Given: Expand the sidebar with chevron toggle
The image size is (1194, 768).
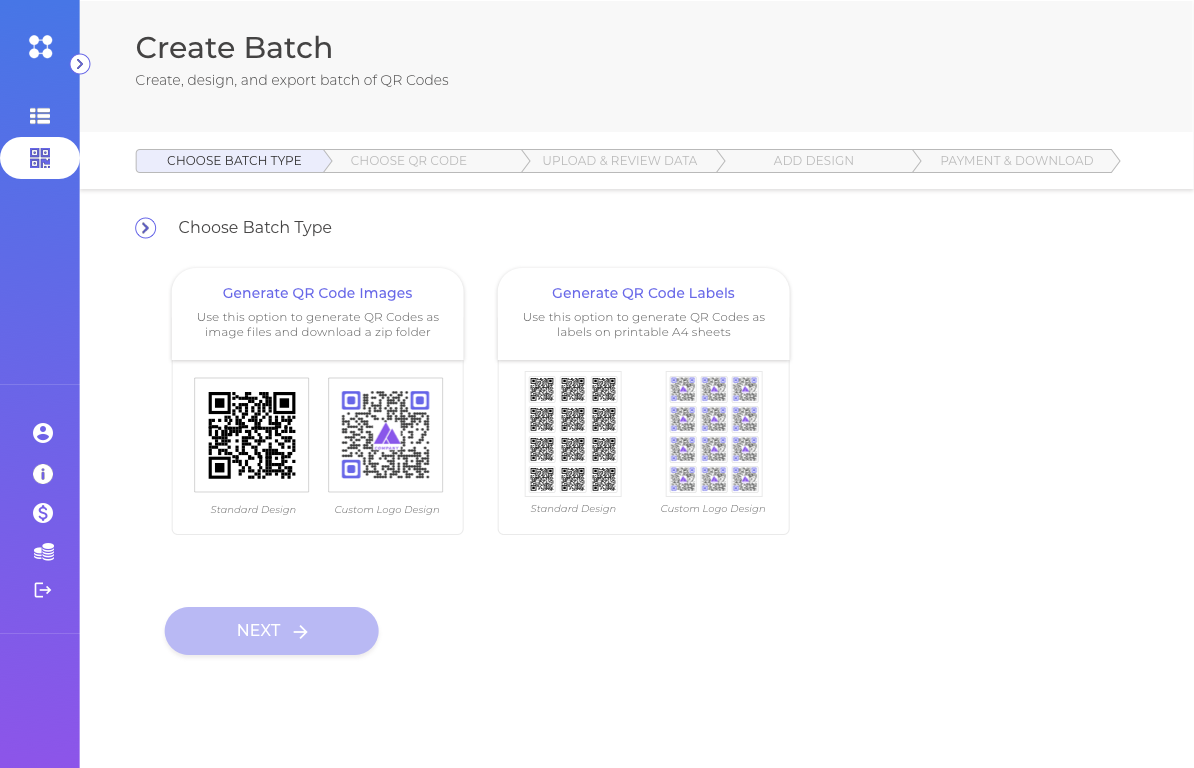Looking at the screenshot, I should click(x=80, y=64).
